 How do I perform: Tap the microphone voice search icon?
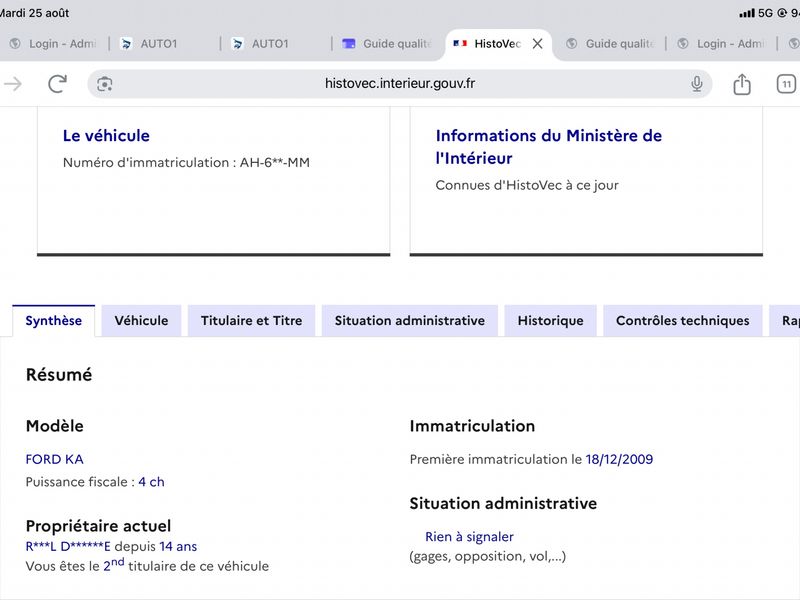pos(696,84)
